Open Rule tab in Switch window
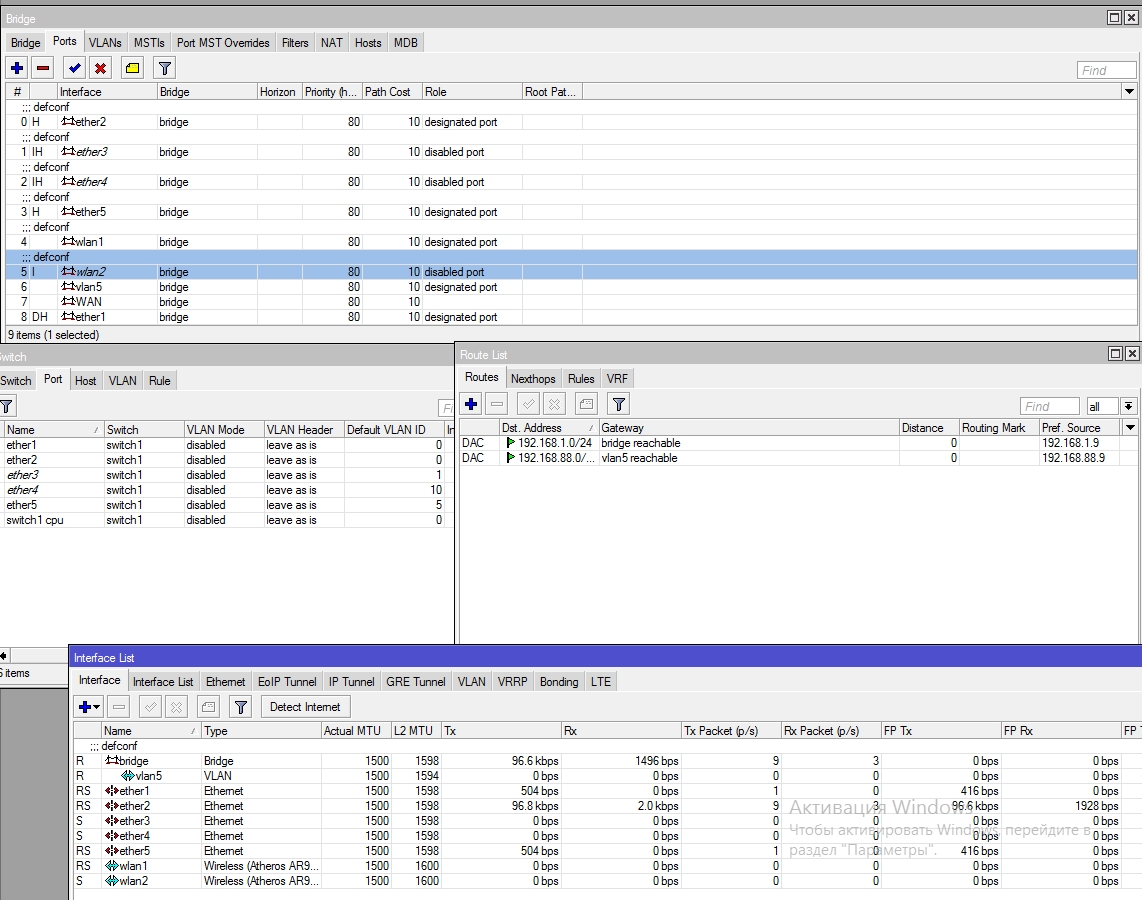Screen dimensions: 1142x900 tap(160, 381)
